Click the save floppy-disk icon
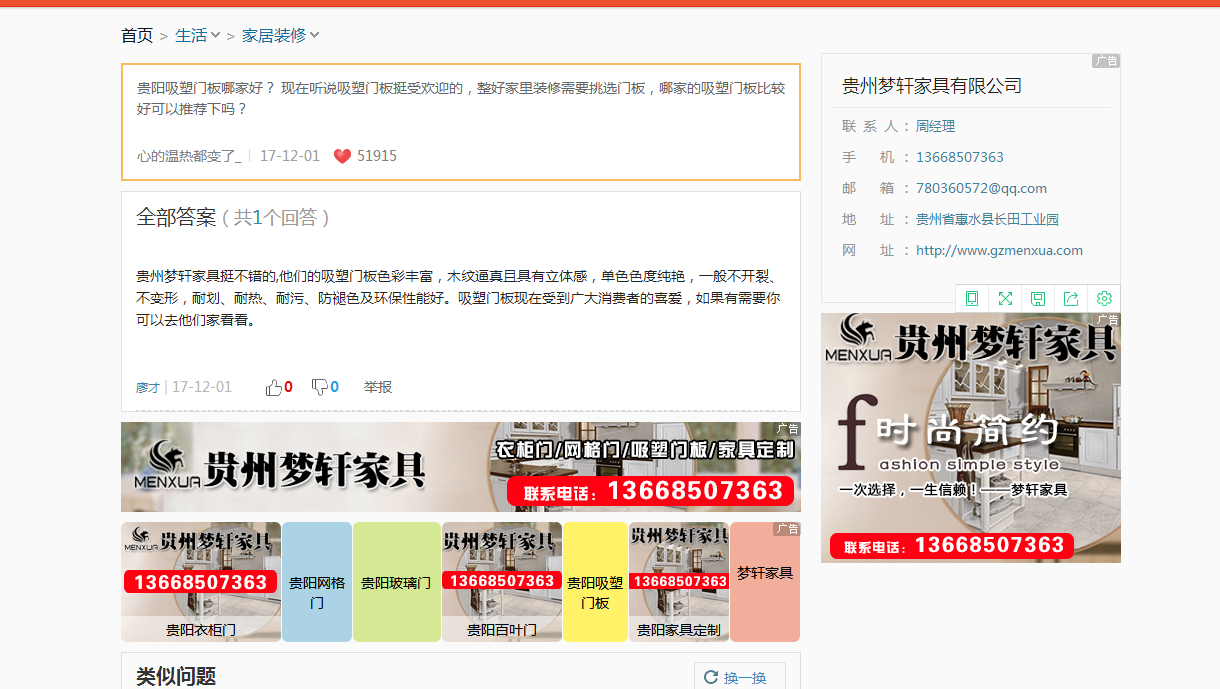1220x689 pixels. click(1038, 298)
